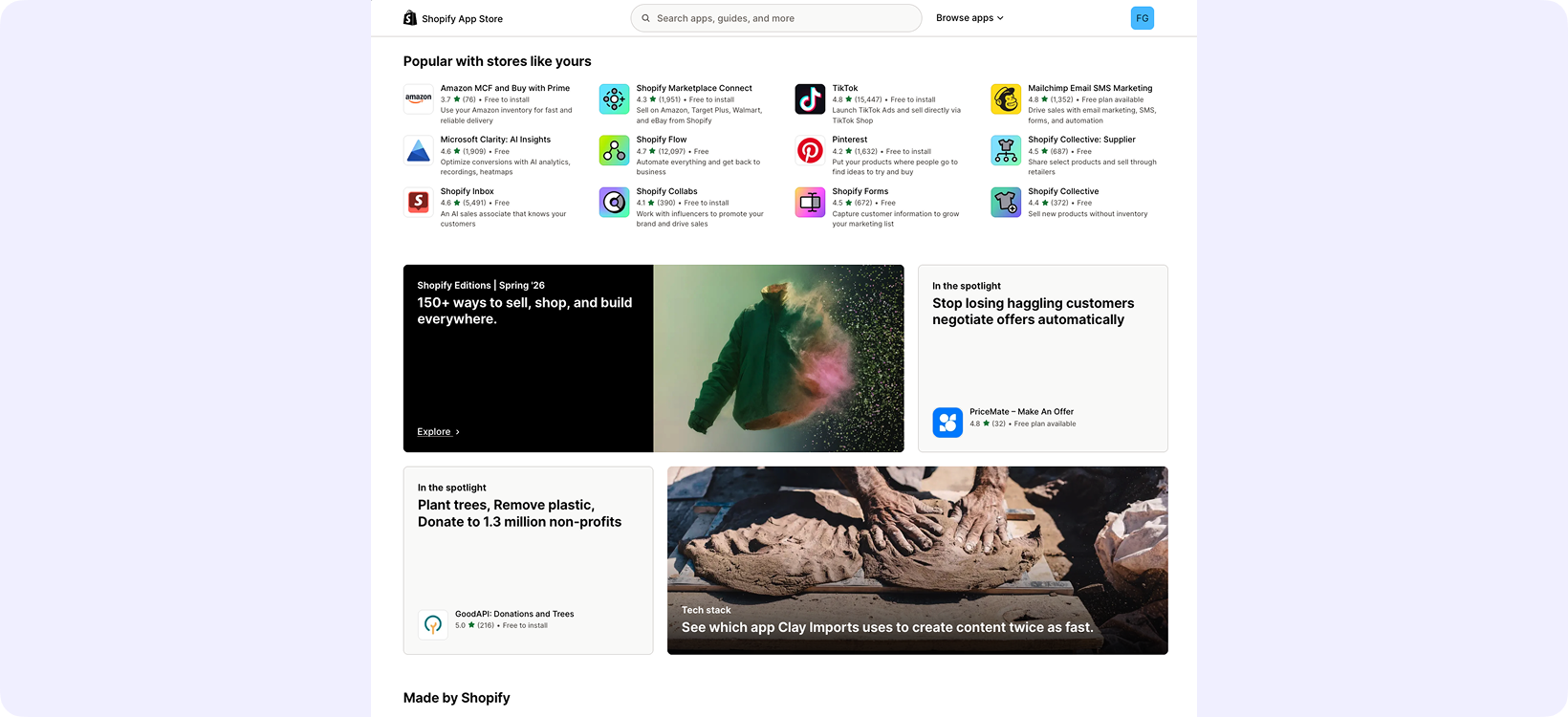The width and height of the screenshot is (1568, 717).
Task: Open Shopify Forms title link
Action: pos(860,191)
